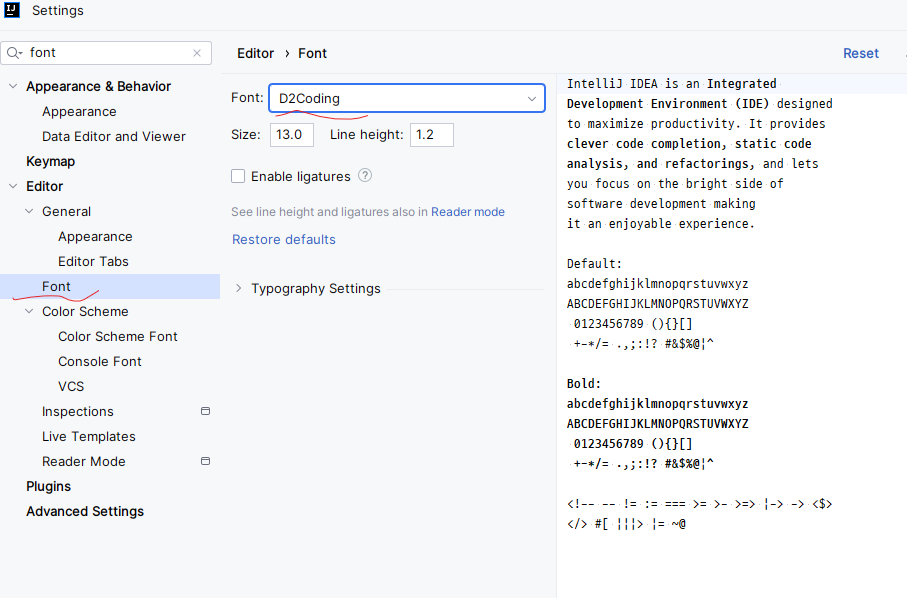This screenshot has height=598, width=907.
Task: Open Console Font settings
Action: (x=99, y=361)
